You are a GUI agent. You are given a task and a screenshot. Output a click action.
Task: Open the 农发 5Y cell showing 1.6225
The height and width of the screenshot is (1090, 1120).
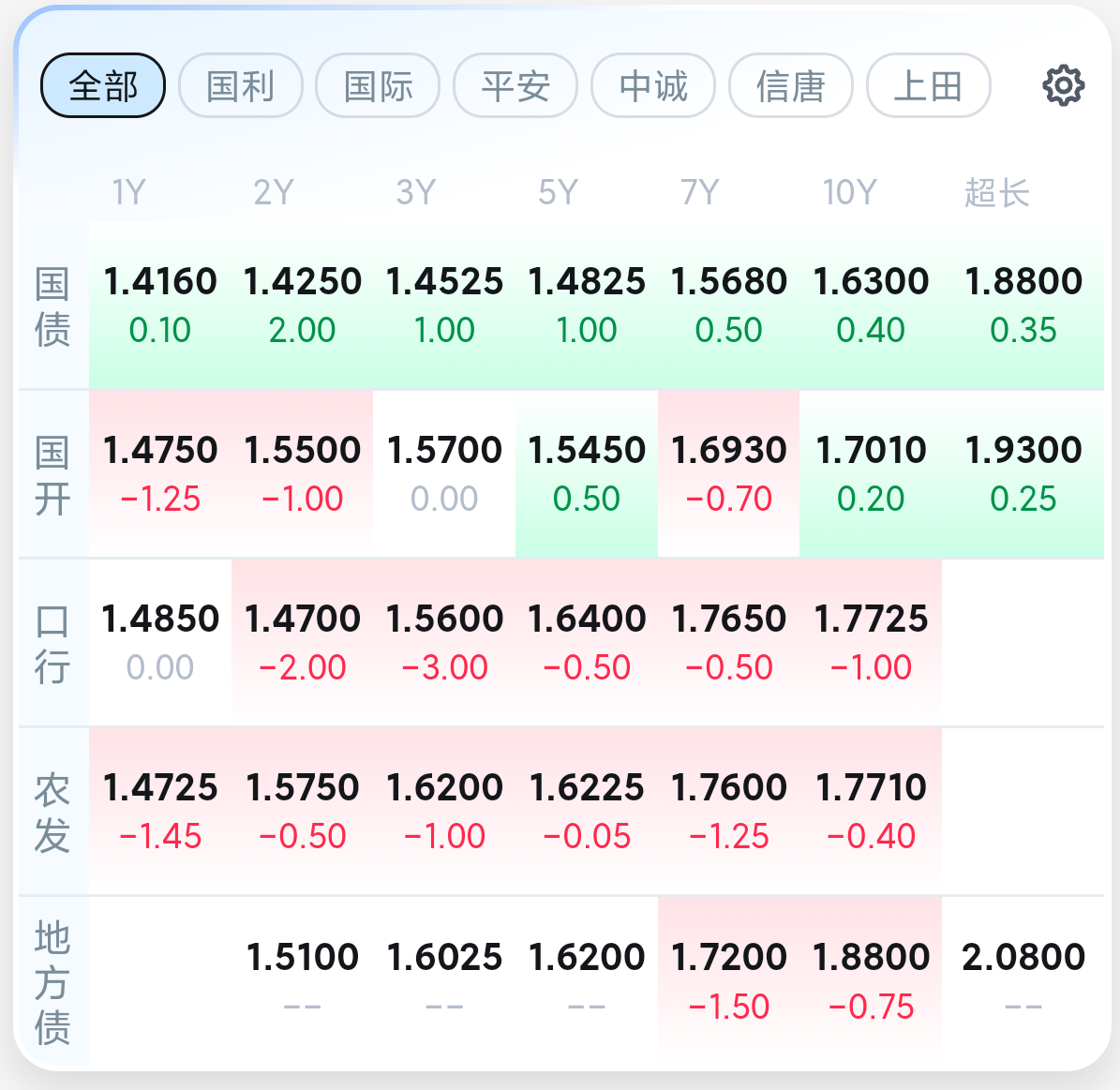587,812
